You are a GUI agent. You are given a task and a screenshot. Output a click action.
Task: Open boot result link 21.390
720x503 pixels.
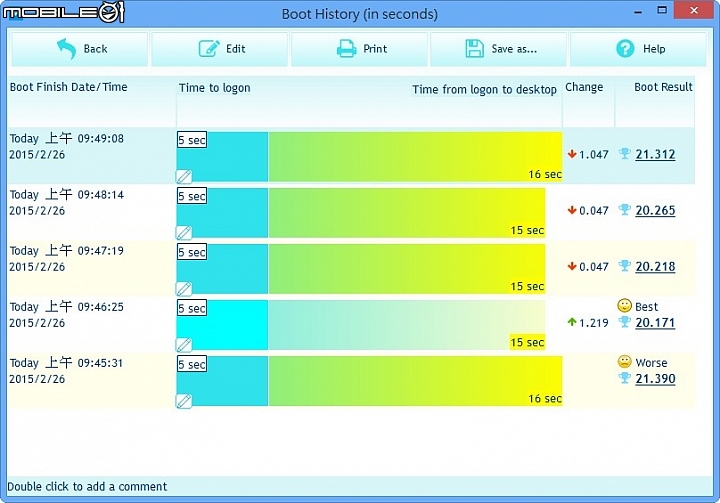pos(655,379)
